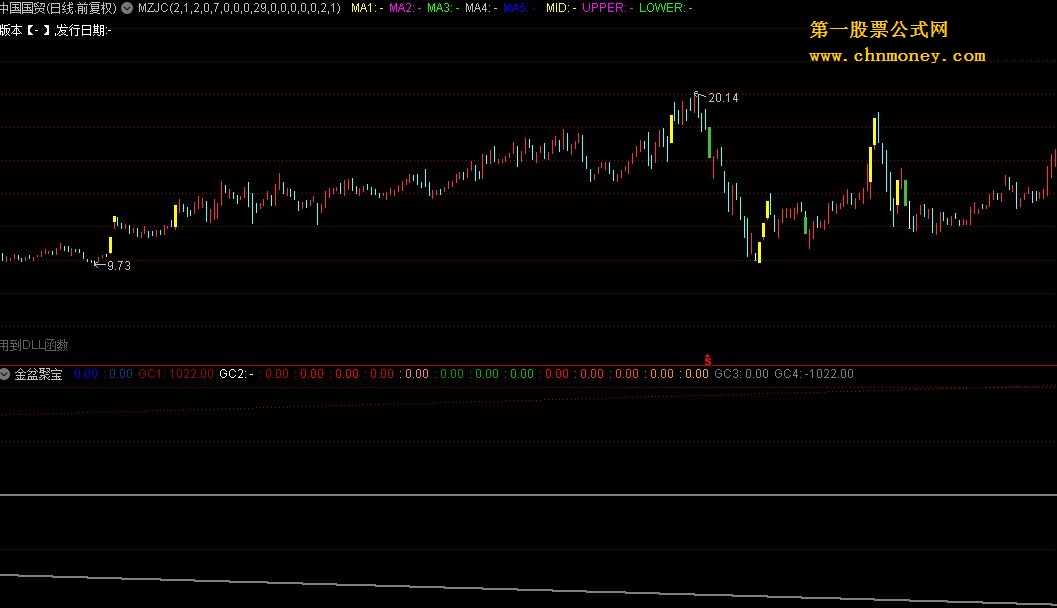Select the MZJC indicator parameter text
The height and width of the screenshot is (608, 1057).
click(x=239, y=8)
